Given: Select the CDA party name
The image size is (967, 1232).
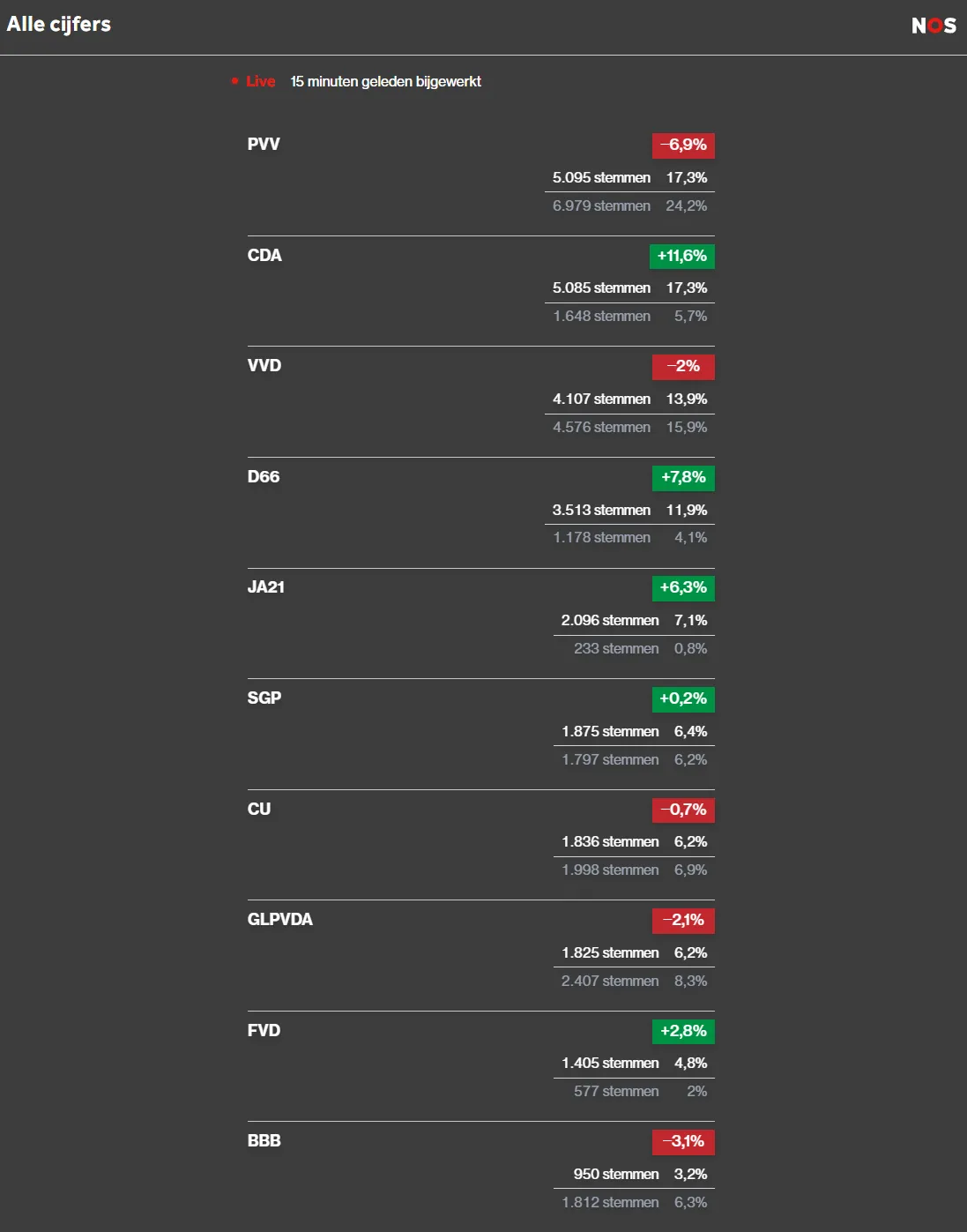Looking at the screenshot, I should (264, 255).
